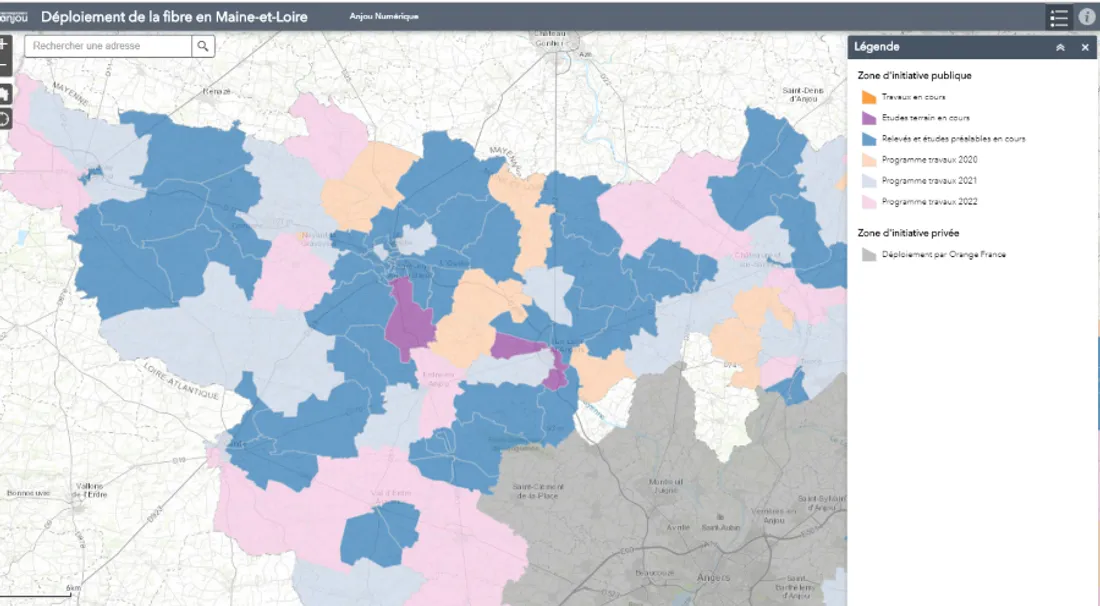Click the zoom in plus button
Viewport: 1100px width, 606px height.
click(3, 45)
